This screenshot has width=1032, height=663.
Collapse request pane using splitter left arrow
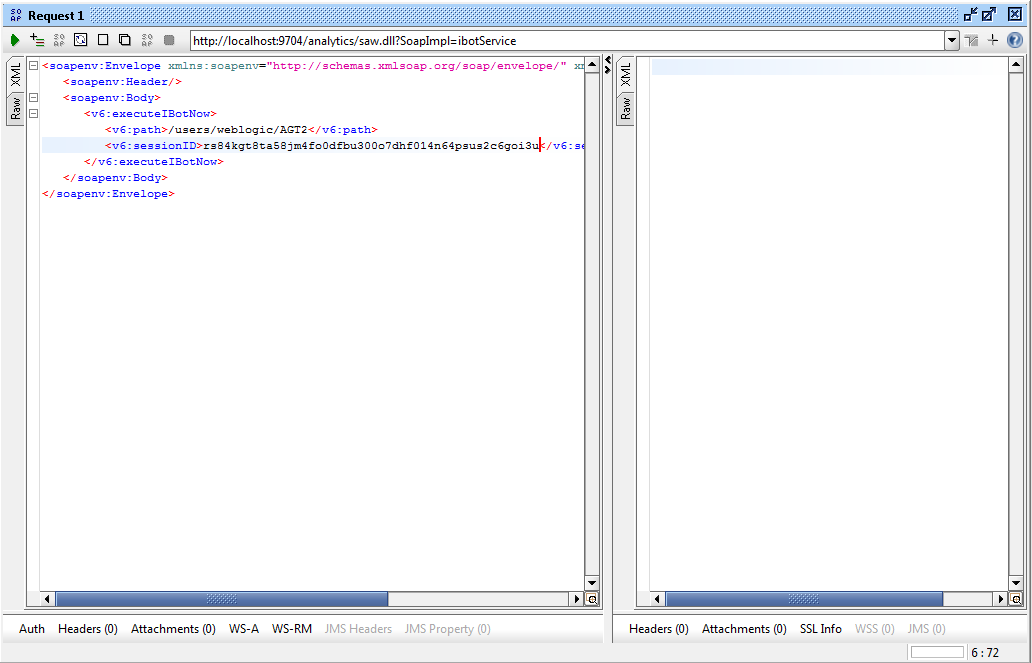pos(607,61)
